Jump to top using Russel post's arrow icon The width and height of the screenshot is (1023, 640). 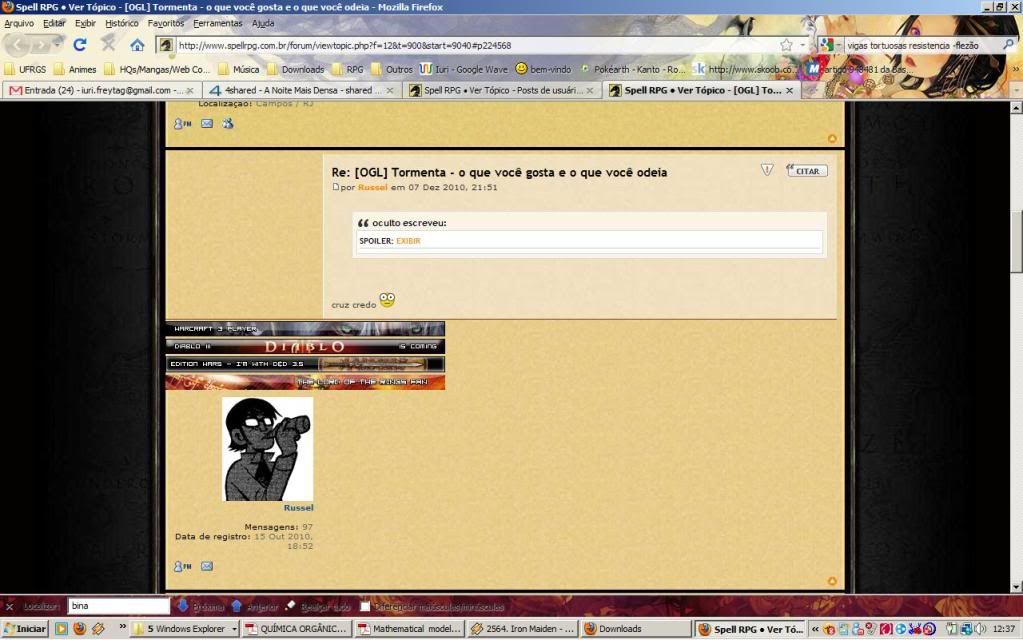[832, 581]
